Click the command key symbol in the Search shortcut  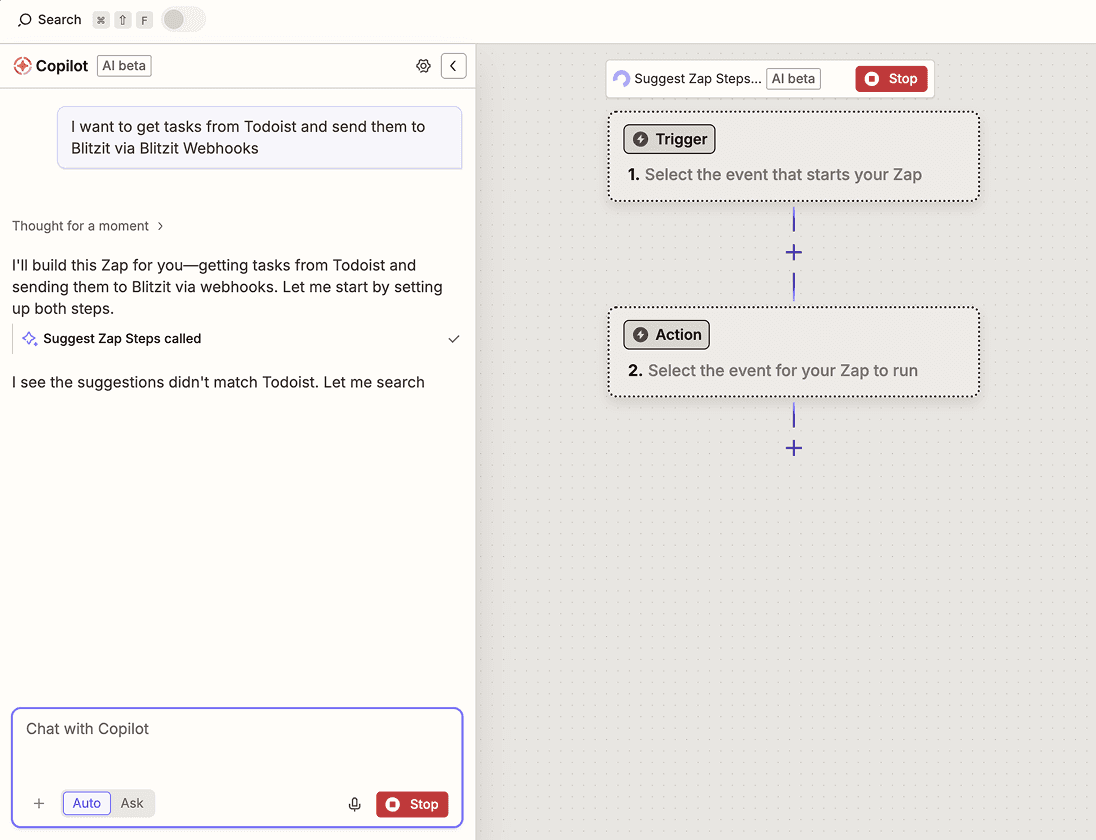click(x=101, y=20)
